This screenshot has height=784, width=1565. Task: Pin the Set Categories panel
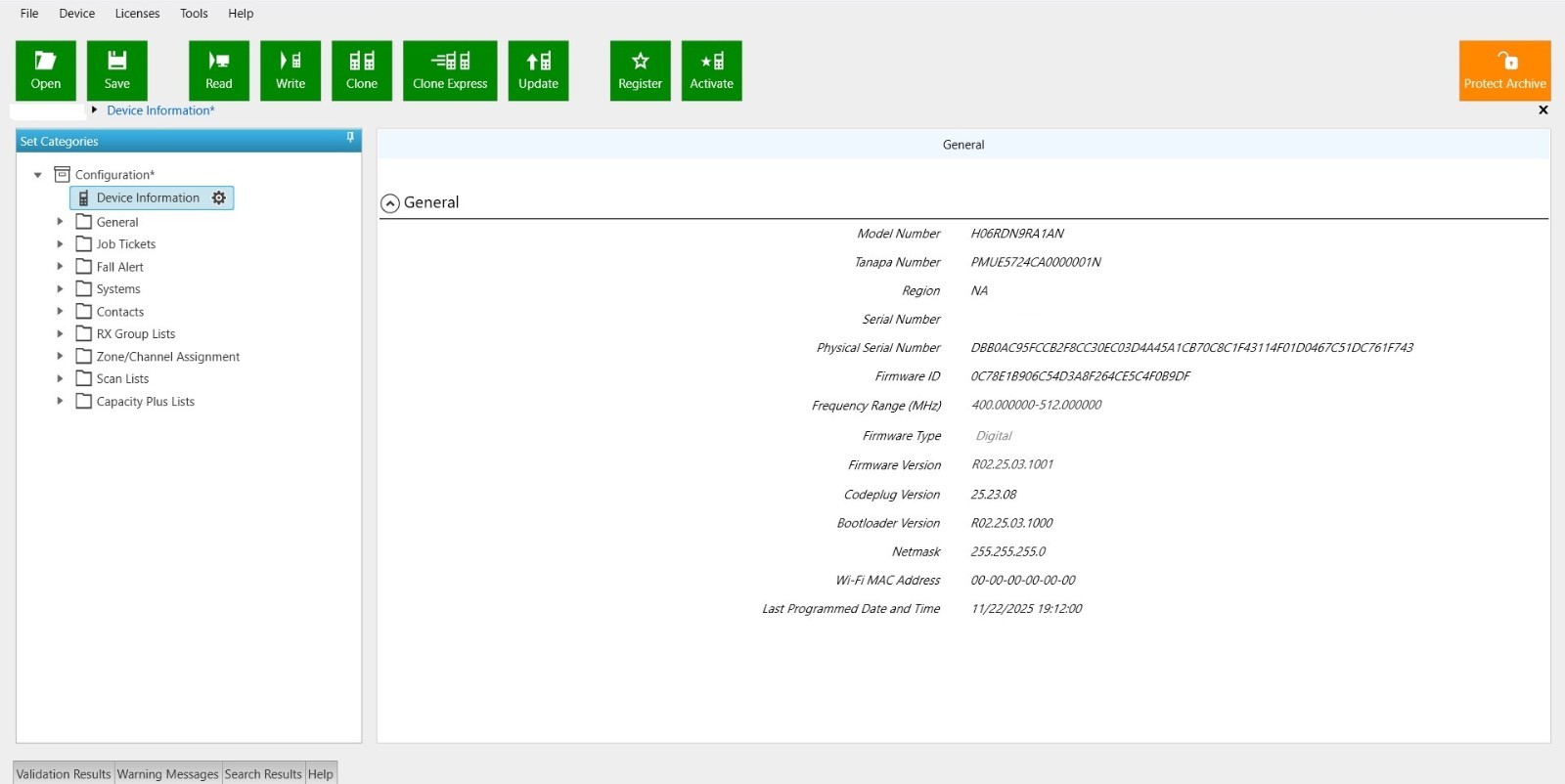coord(350,139)
